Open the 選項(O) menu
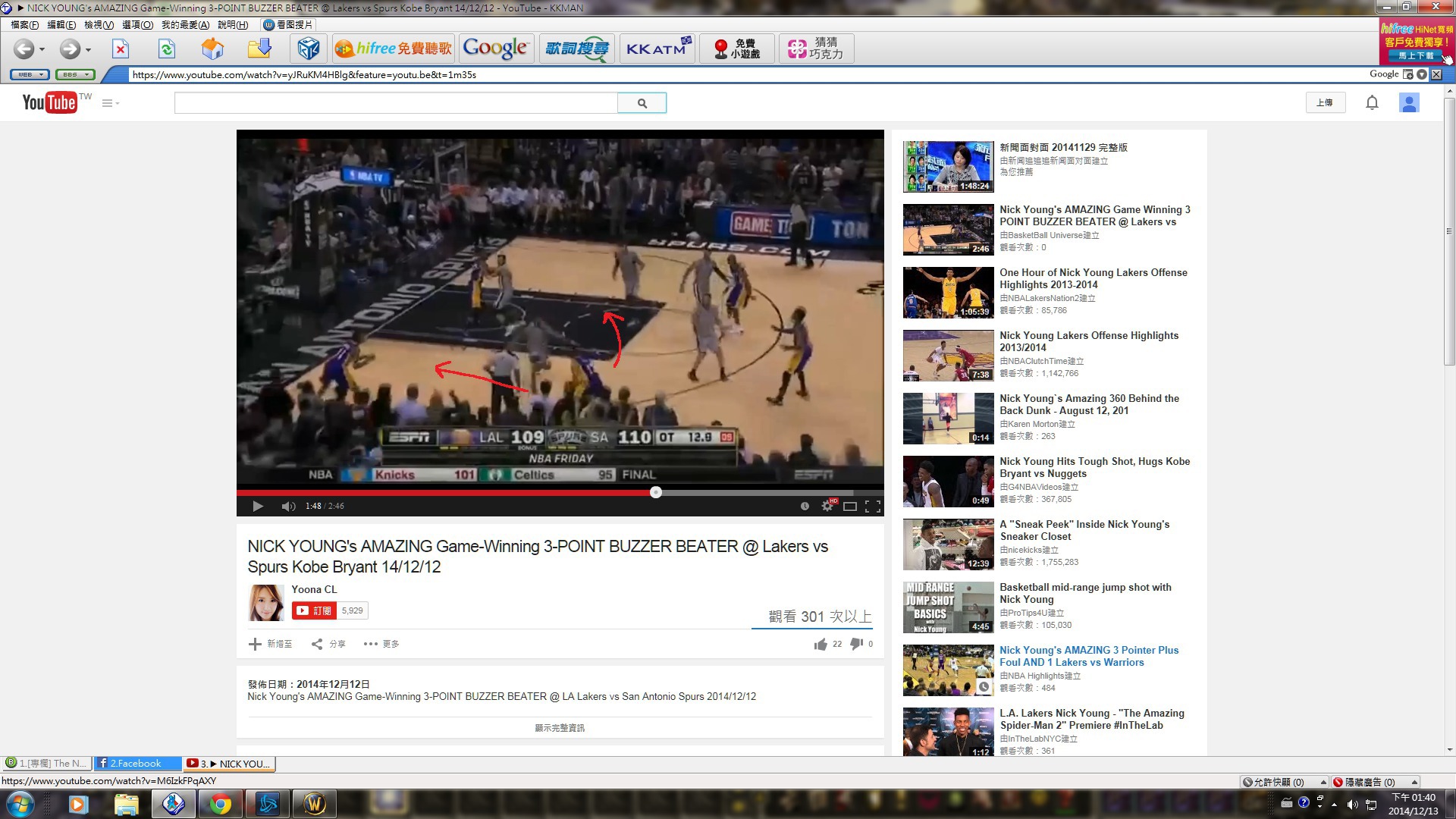Image resolution: width=1456 pixels, height=819 pixels. pyautogui.click(x=137, y=24)
